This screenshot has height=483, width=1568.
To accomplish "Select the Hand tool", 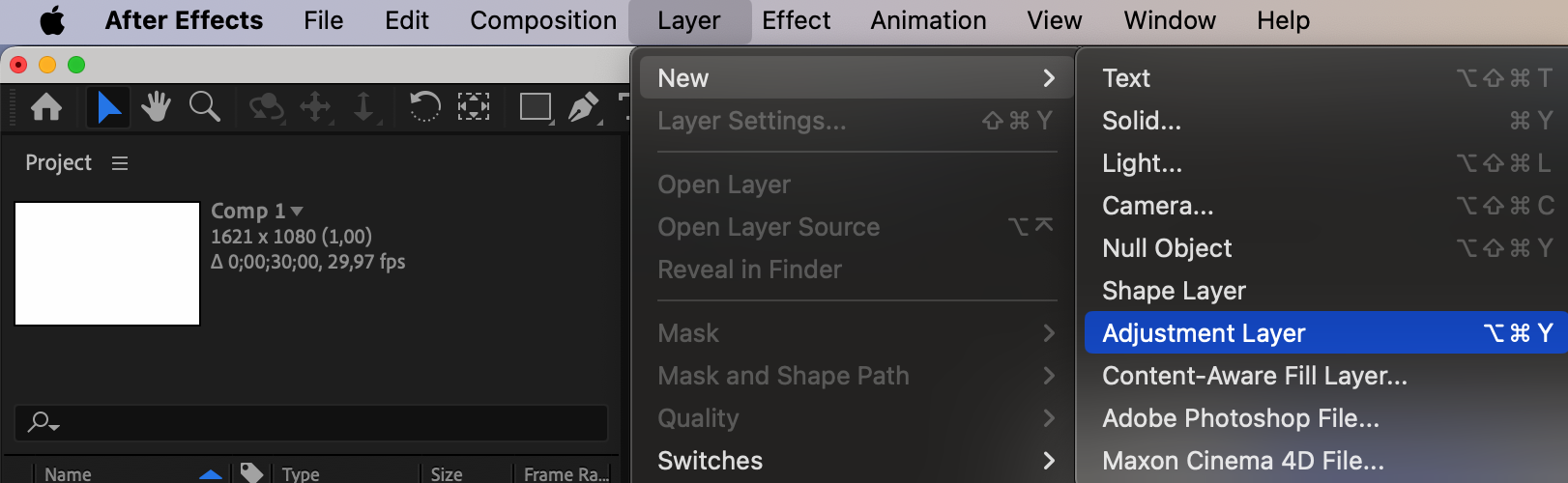I will click(156, 106).
